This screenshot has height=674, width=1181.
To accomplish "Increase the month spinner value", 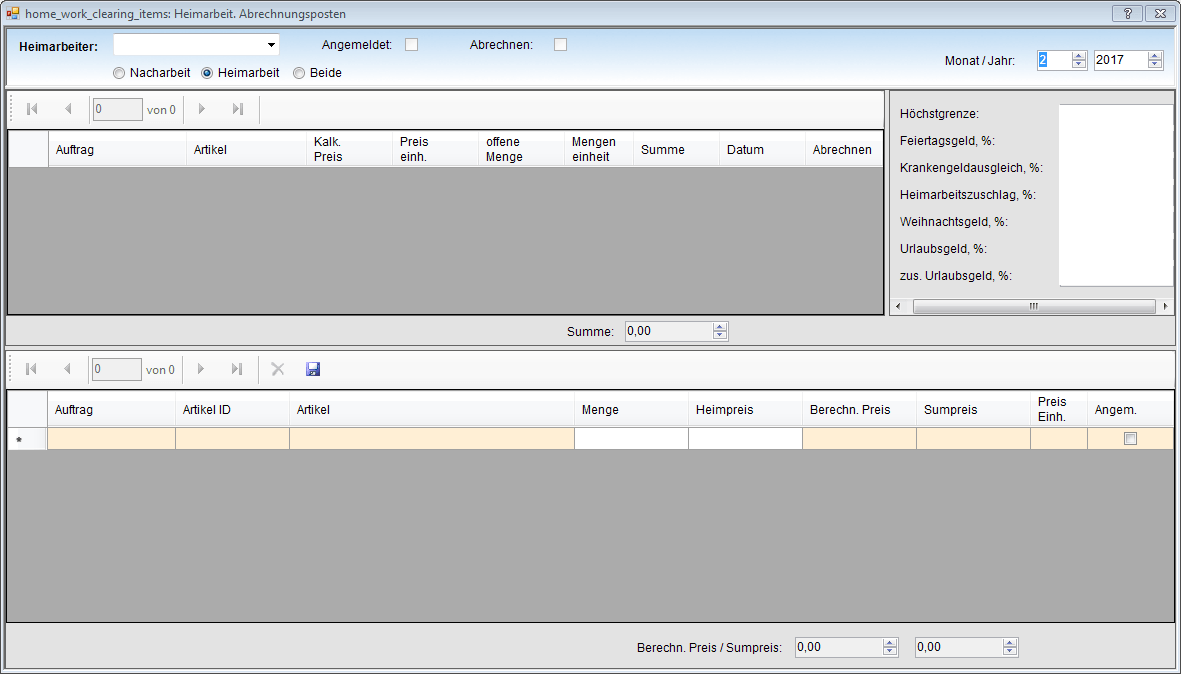I will point(1078,56).
